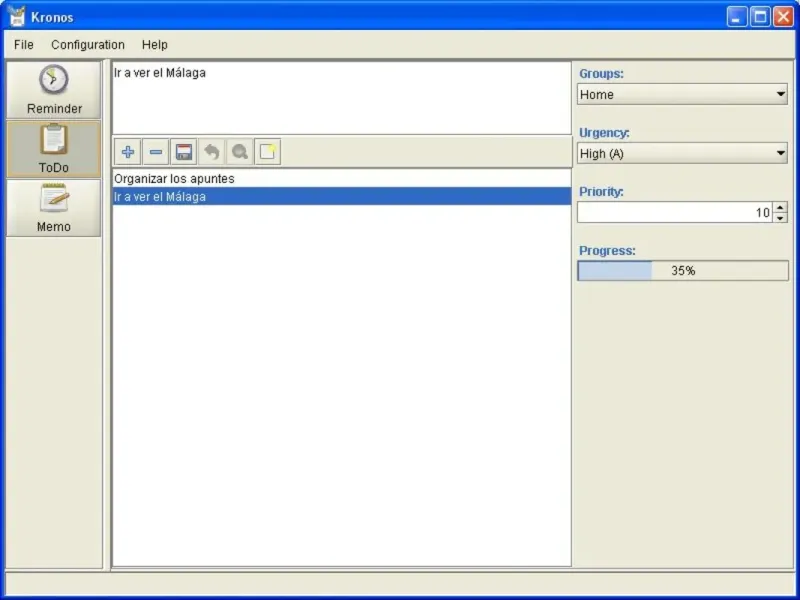
Task: Click in the task description text area
Action: coord(341,98)
